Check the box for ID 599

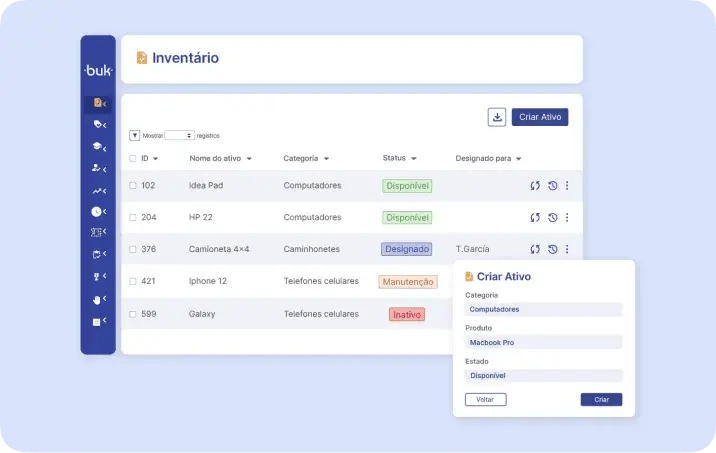tap(132, 314)
